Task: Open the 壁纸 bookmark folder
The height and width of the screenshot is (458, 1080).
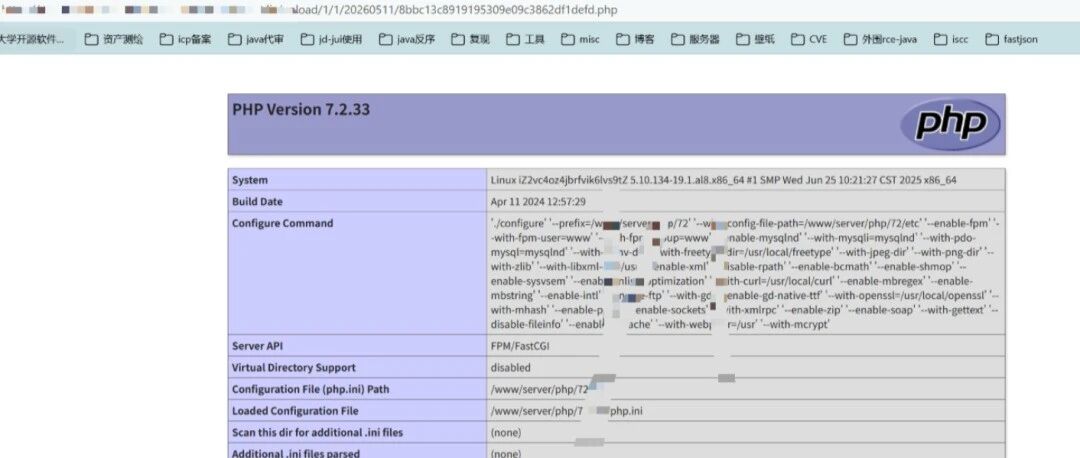Action: click(755, 39)
